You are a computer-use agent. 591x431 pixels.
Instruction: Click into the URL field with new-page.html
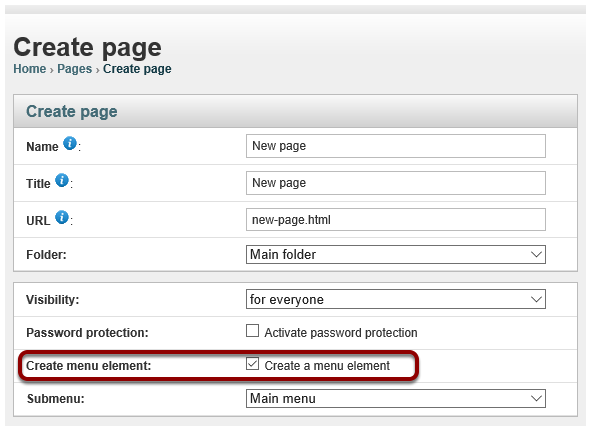pyautogui.click(x=396, y=219)
